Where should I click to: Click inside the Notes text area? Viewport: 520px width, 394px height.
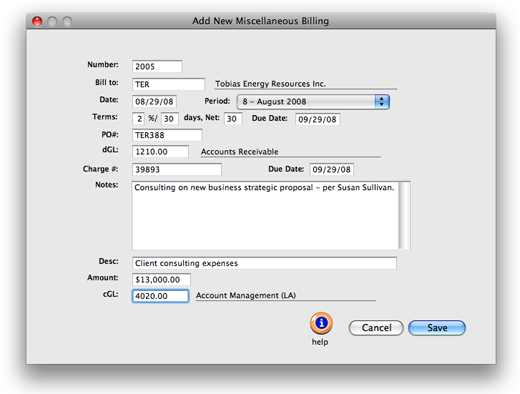click(265, 215)
